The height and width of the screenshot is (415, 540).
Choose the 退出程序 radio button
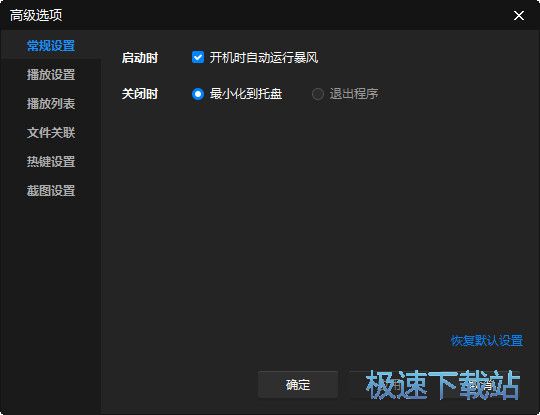[x=318, y=94]
